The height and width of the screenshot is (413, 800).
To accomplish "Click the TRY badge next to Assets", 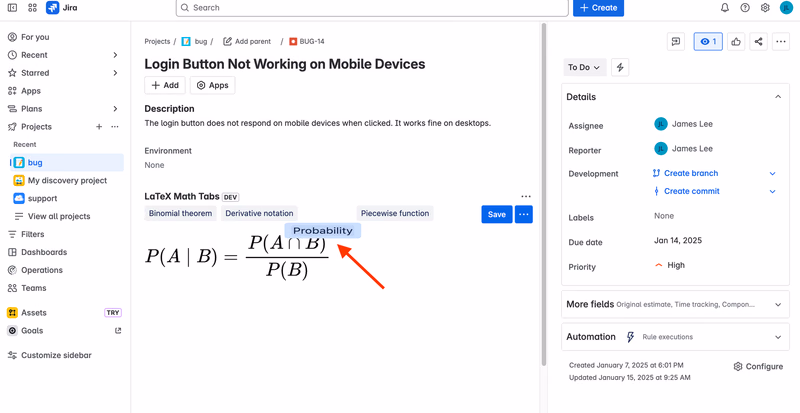I will (x=113, y=312).
